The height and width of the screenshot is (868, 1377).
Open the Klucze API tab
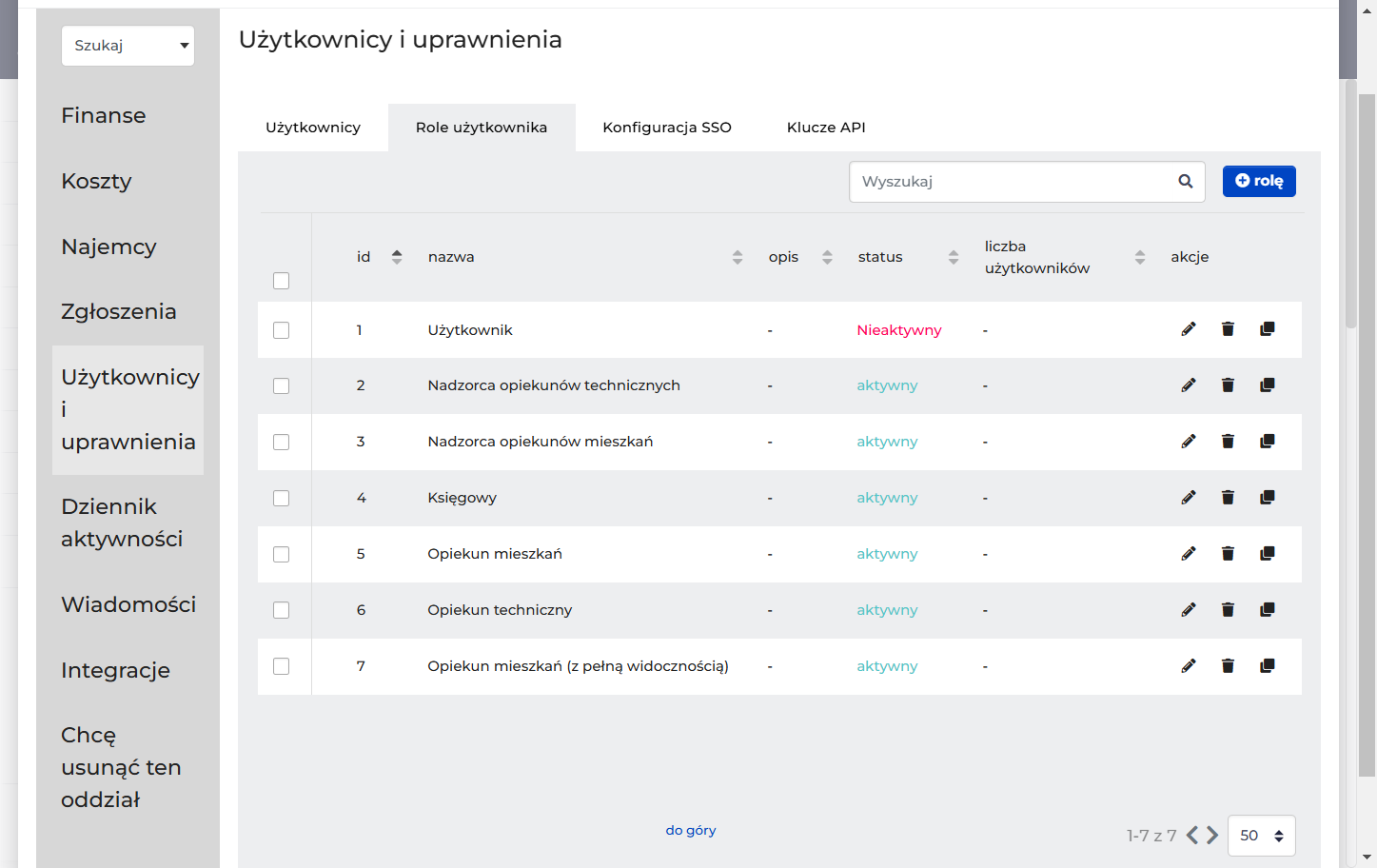(826, 128)
